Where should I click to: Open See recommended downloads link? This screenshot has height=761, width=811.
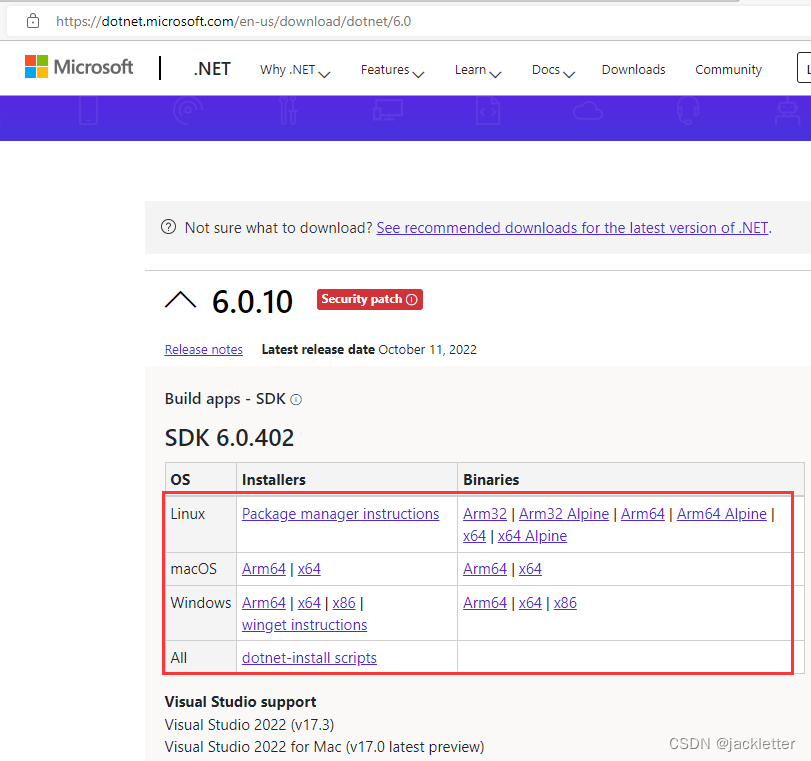572,228
